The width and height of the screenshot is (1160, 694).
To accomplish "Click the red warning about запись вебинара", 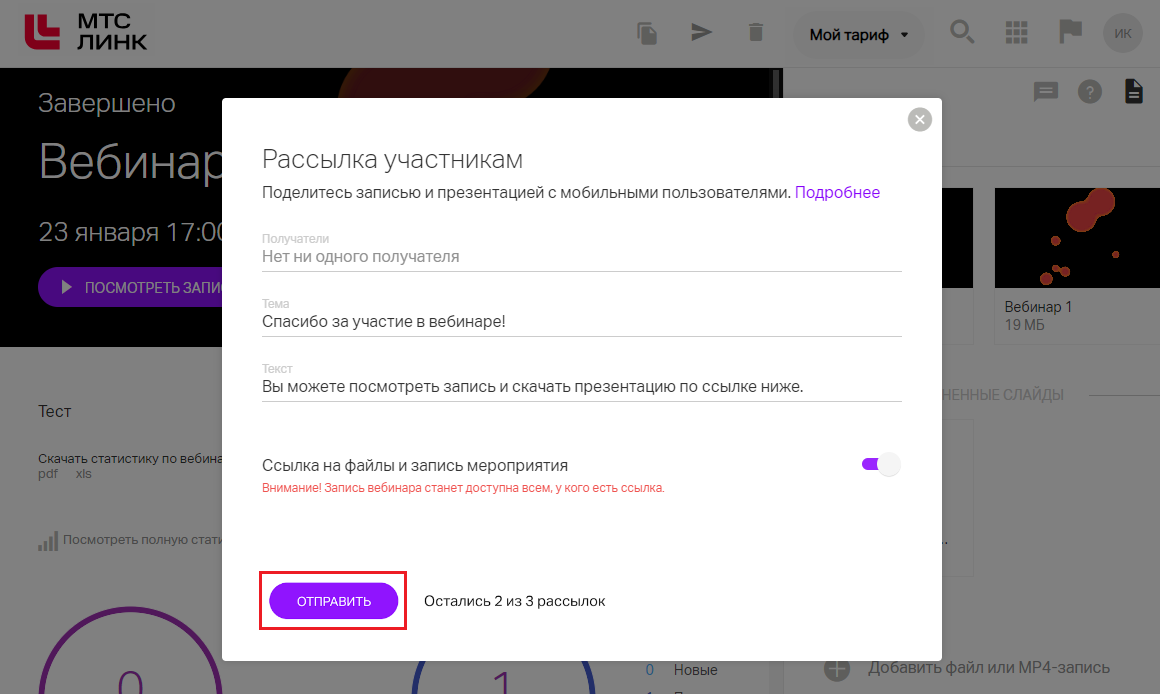I will (x=463, y=488).
